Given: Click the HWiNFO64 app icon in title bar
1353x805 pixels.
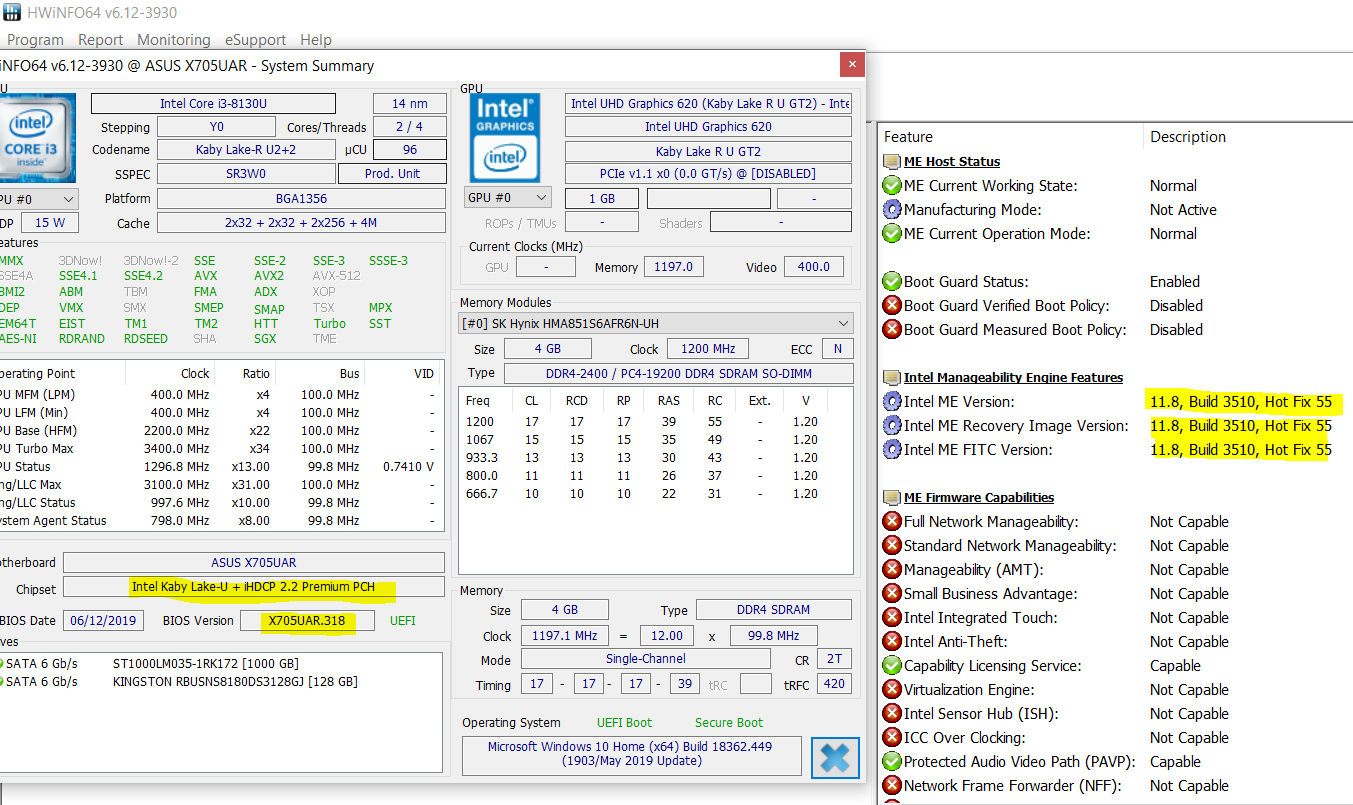Looking at the screenshot, I should coord(14,12).
